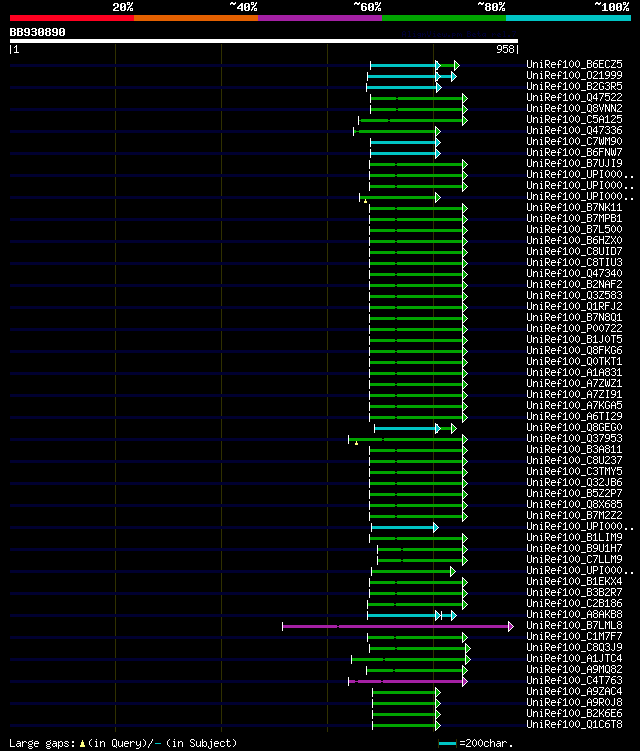Viewport: 640px width, 751px height.
Task: Select the UniRef100_A7KGA5 label
Action: click(574, 406)
